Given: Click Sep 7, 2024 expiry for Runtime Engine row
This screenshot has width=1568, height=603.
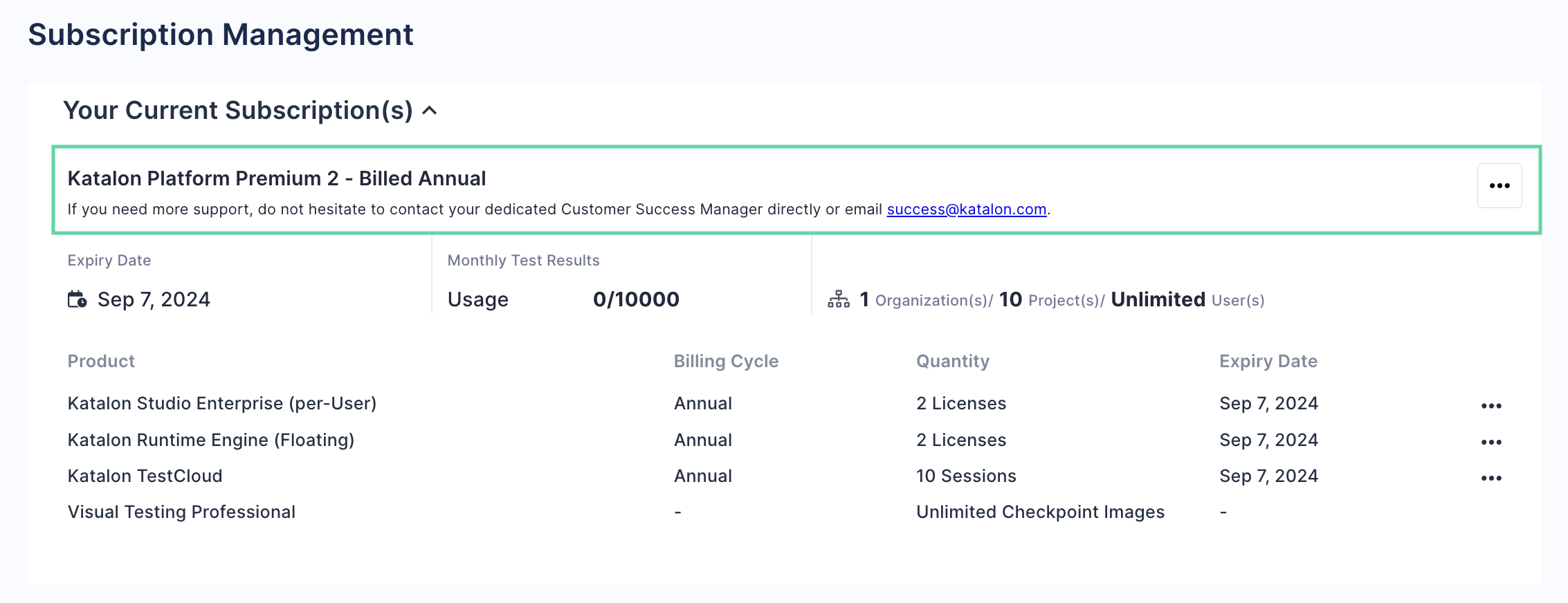Looking at the screenshot, I should pyautogui.click(x=1268, y=440).
